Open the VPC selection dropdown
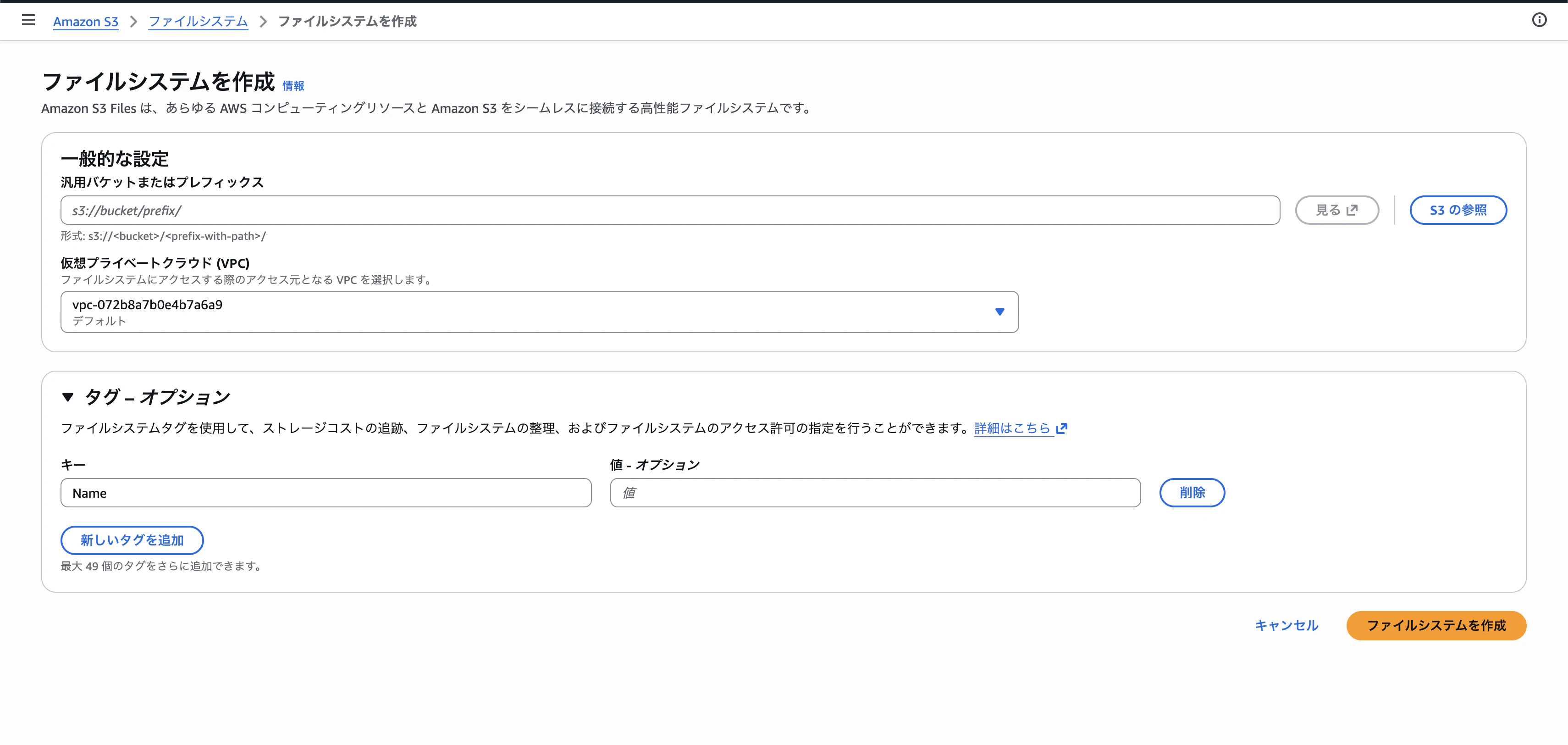 click(539, 312)
